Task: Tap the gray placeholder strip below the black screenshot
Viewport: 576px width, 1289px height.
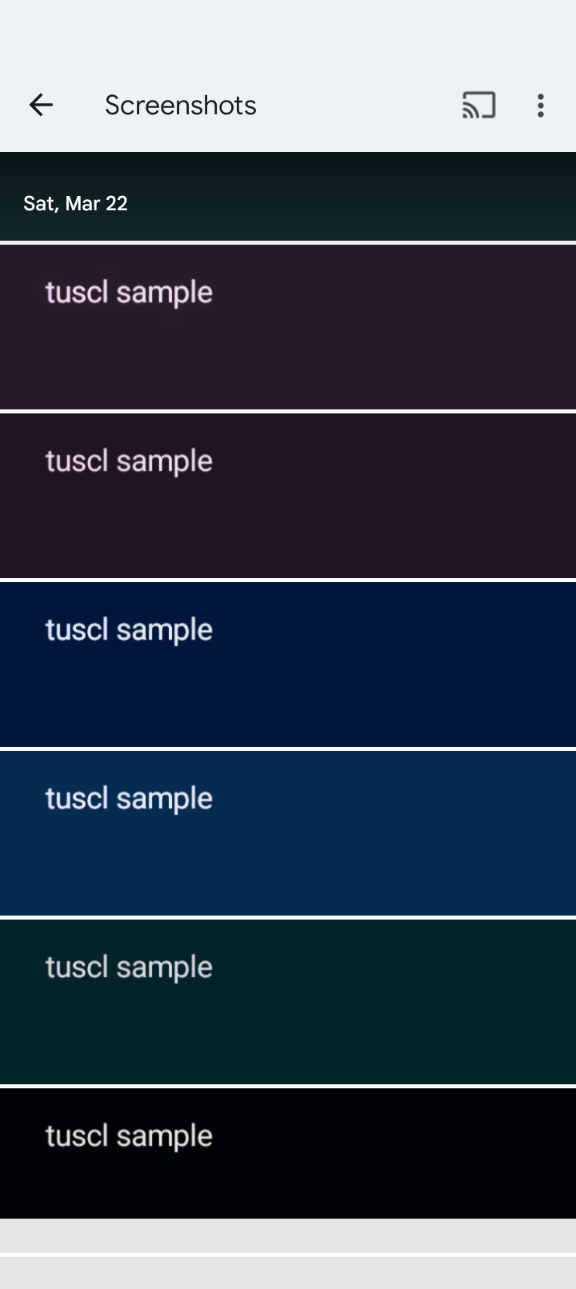Action: (288, 1235)
